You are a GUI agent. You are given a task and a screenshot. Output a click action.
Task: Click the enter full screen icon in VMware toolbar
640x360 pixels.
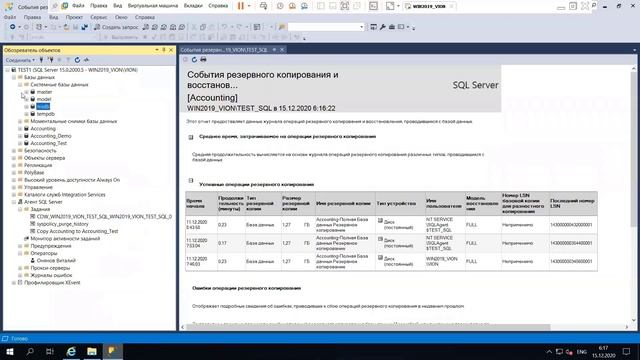(x=344, y=6)
